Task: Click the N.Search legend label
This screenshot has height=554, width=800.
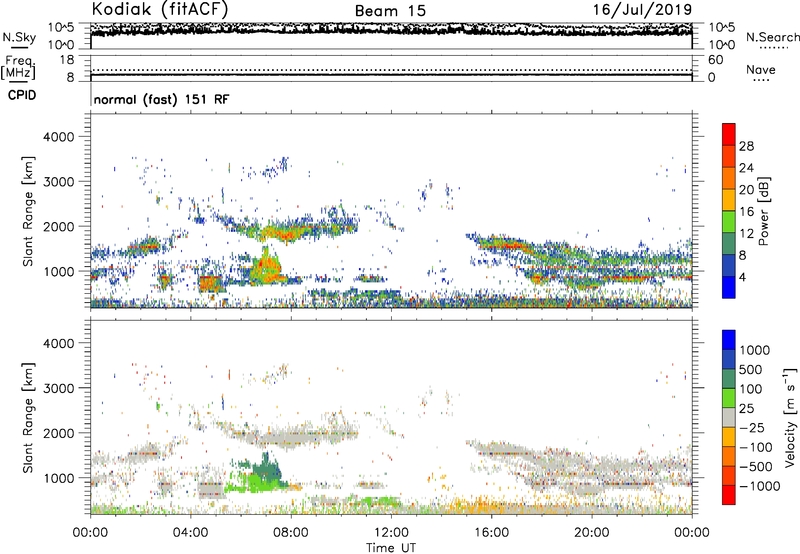Action: 772,37
